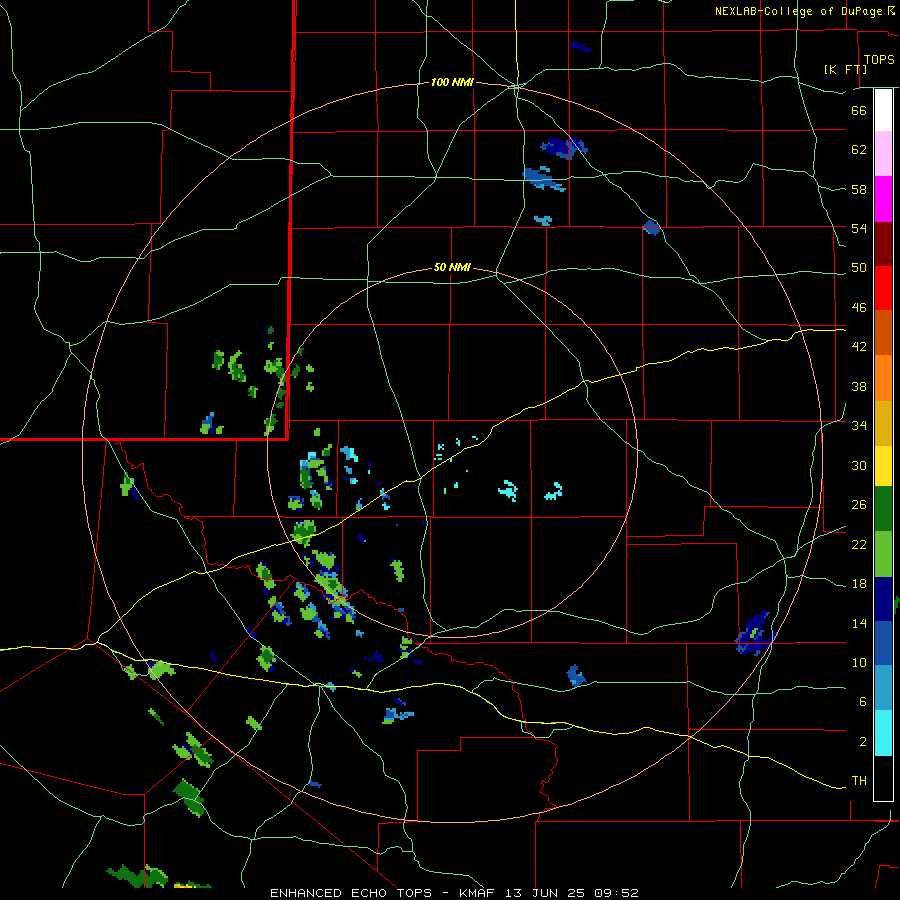Viewport: 900px width, 900px height.
Task: Click the 34 legend value
Action: [859, 425]
